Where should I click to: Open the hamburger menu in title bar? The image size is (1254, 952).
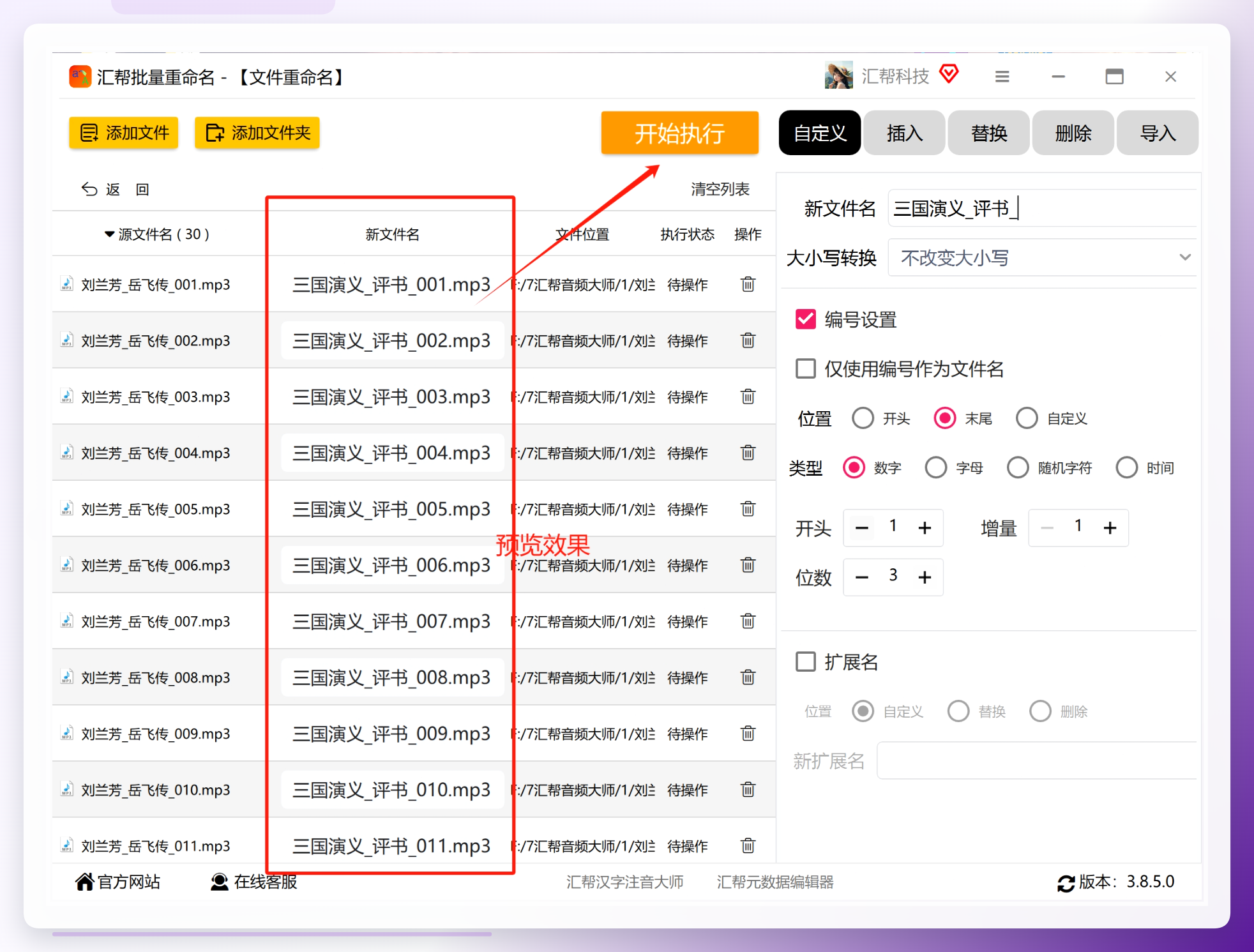pyautogui.click(x=1002, y=77)
